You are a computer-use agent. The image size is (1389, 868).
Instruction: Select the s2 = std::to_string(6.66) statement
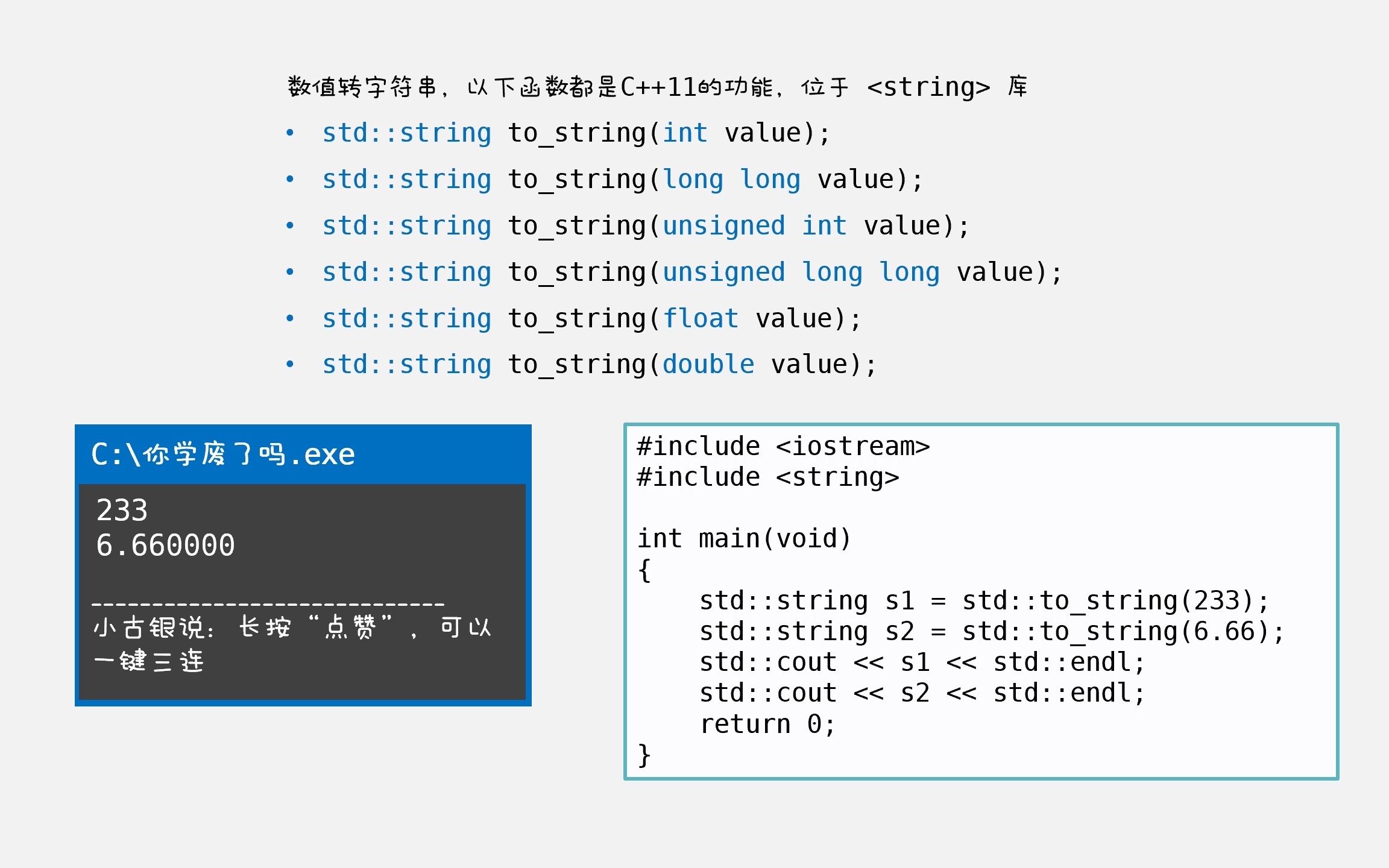(x=992, y=631)
